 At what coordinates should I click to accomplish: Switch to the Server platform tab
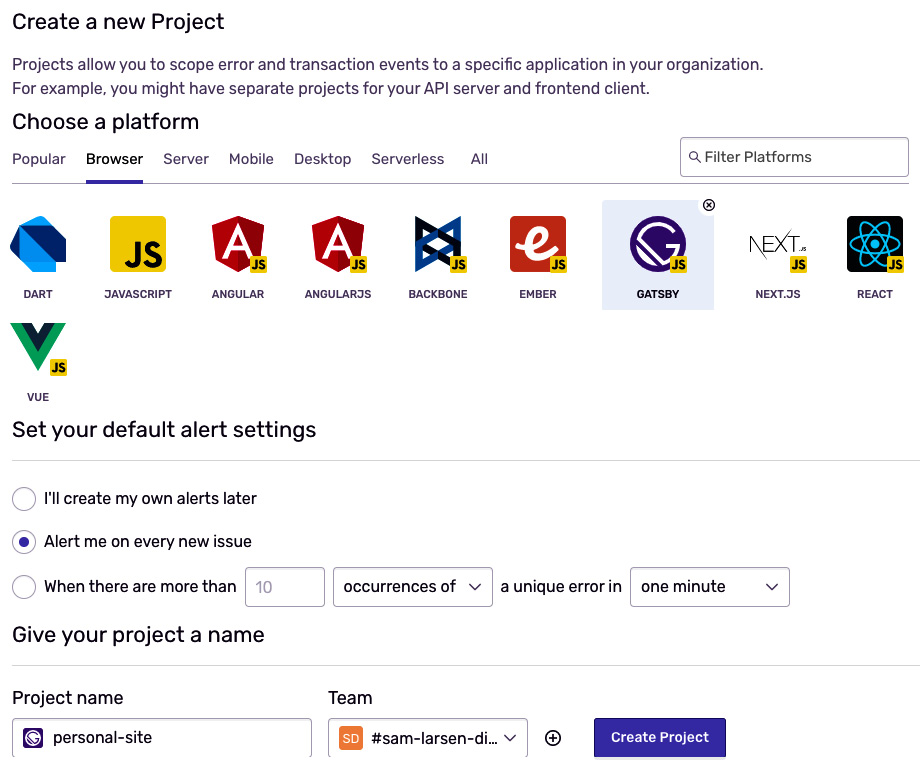186,159
